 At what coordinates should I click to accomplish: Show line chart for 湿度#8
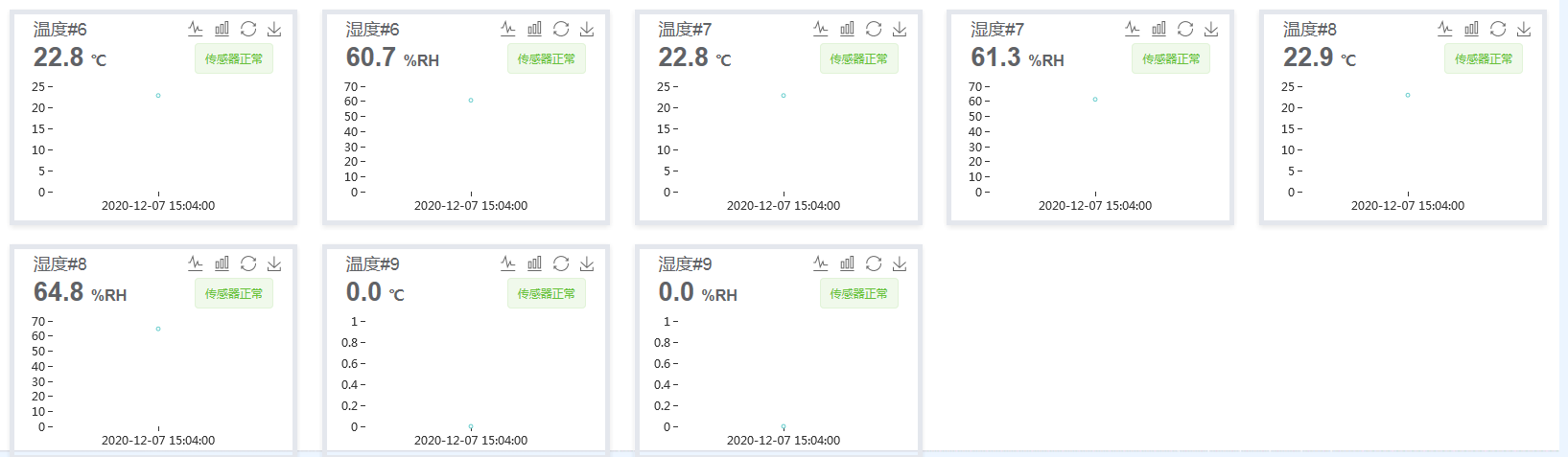tap(196, 263)
